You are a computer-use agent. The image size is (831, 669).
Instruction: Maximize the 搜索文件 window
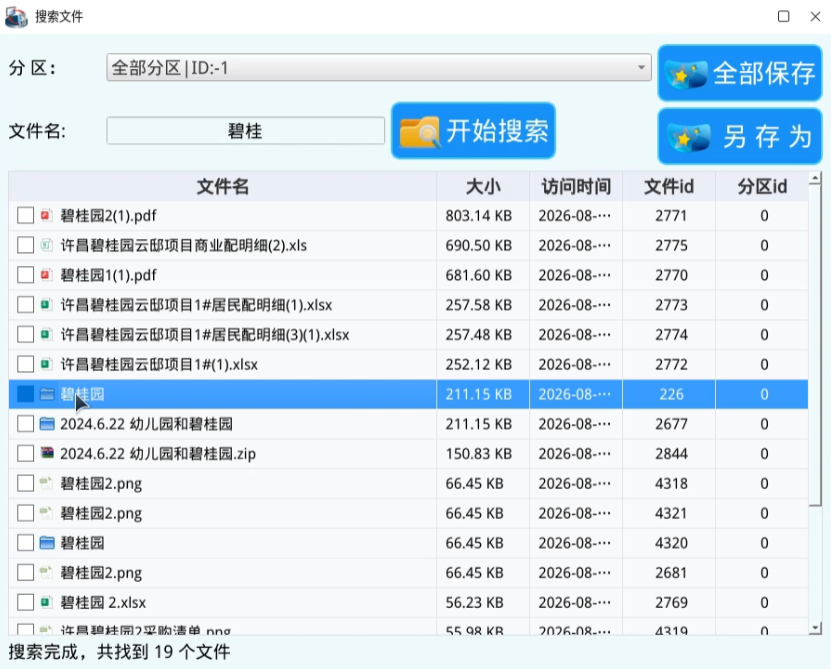[x=783, y=16]
